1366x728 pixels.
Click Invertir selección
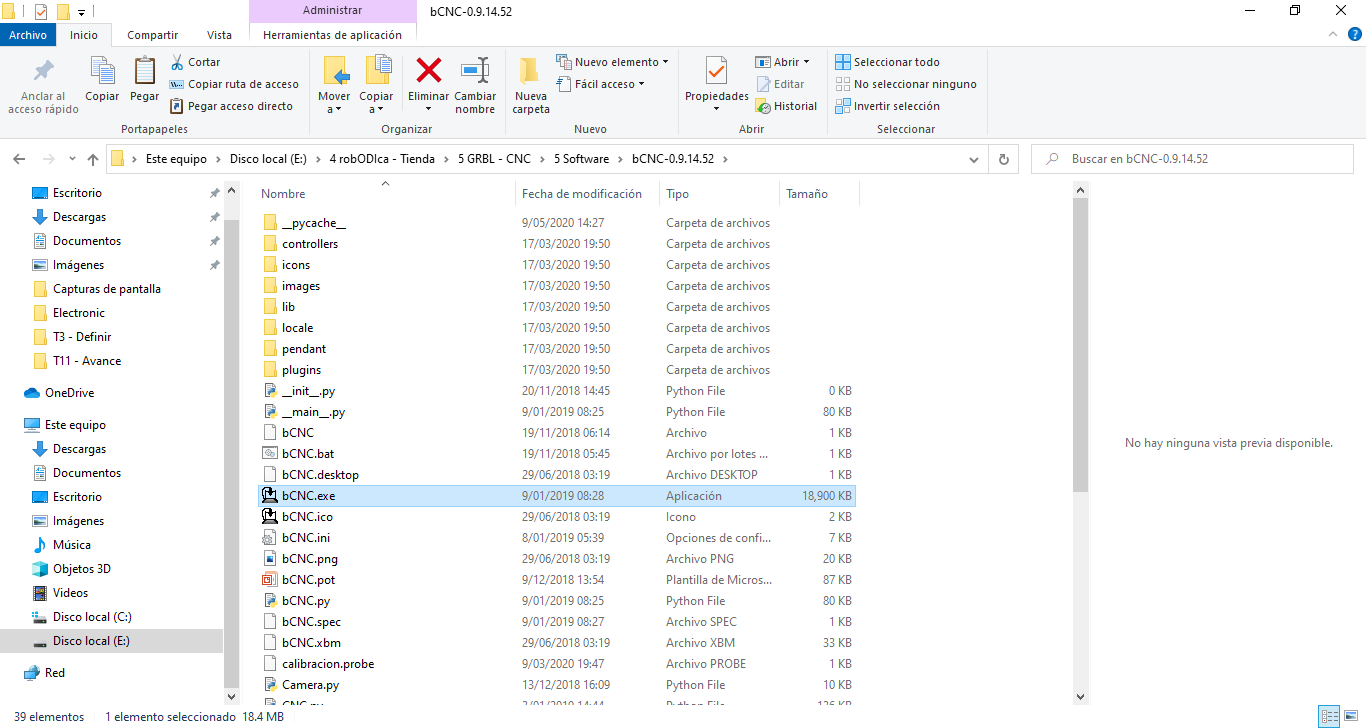(887, 106)
